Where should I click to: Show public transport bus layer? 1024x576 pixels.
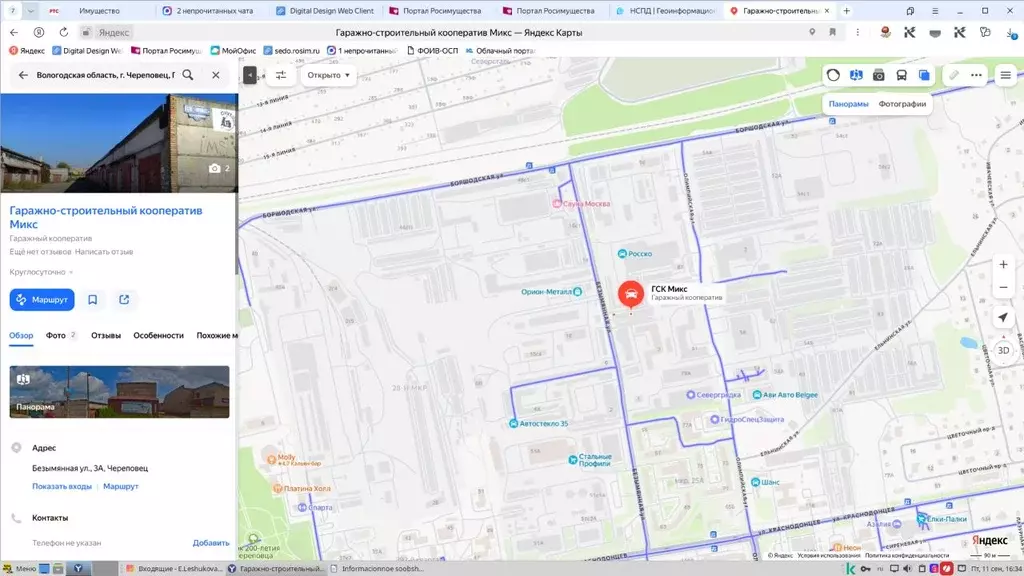(901, 75)
